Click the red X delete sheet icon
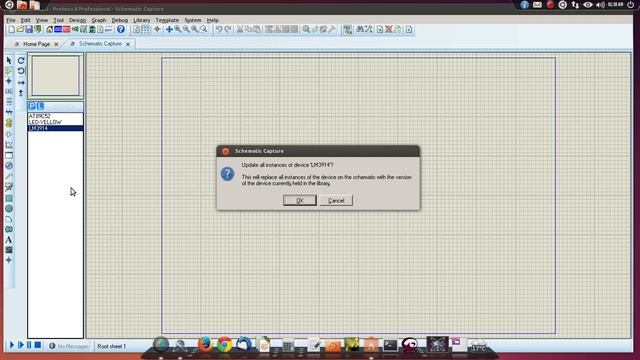The width and height of the screenshot is (640, 360). click(x=389, y=29)
